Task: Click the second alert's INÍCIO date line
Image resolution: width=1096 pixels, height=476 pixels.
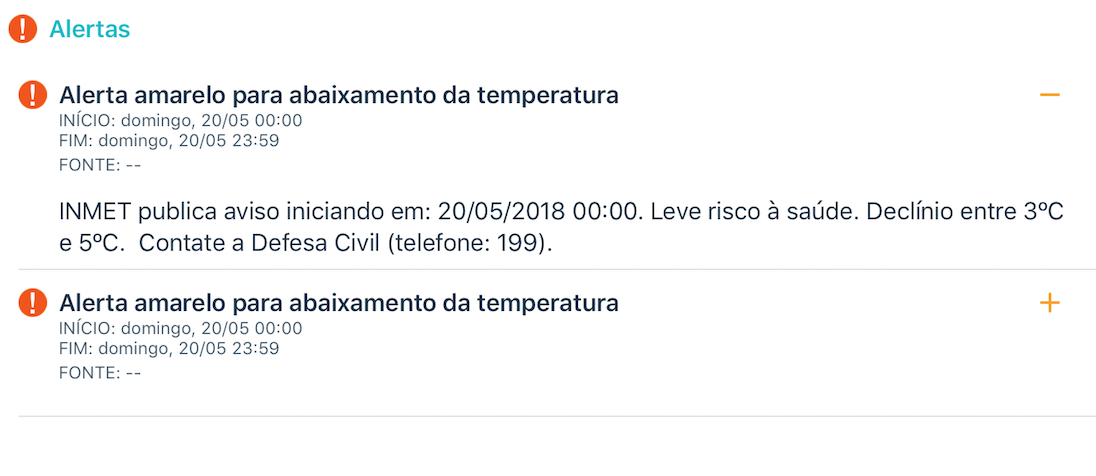Action: click(181, 329)
